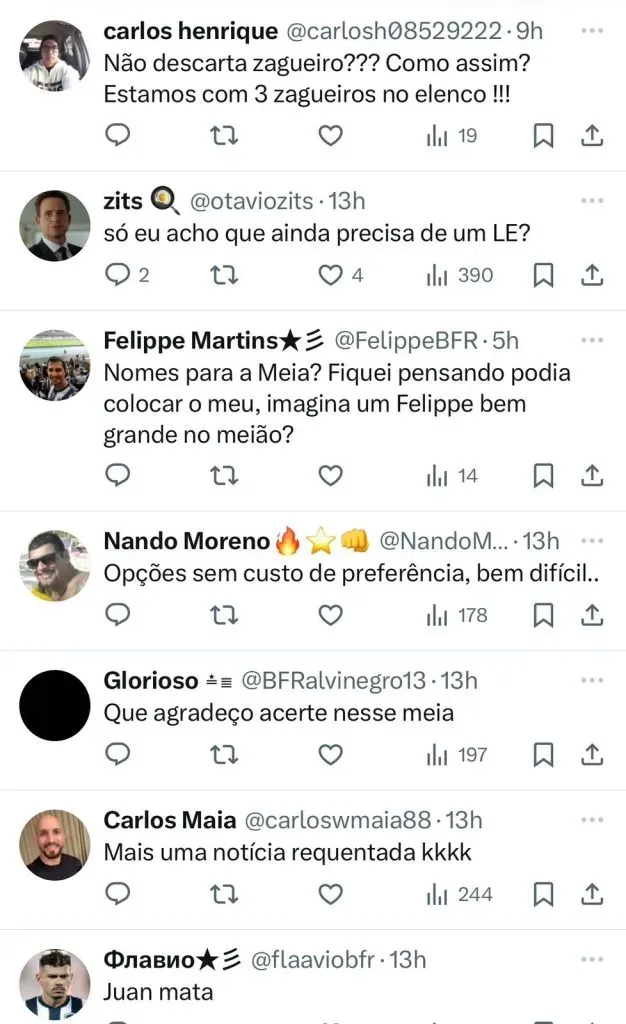The image size is (626, 1024).
Task: View analytics on Glorioso's tweet
Action: point(456,754)
